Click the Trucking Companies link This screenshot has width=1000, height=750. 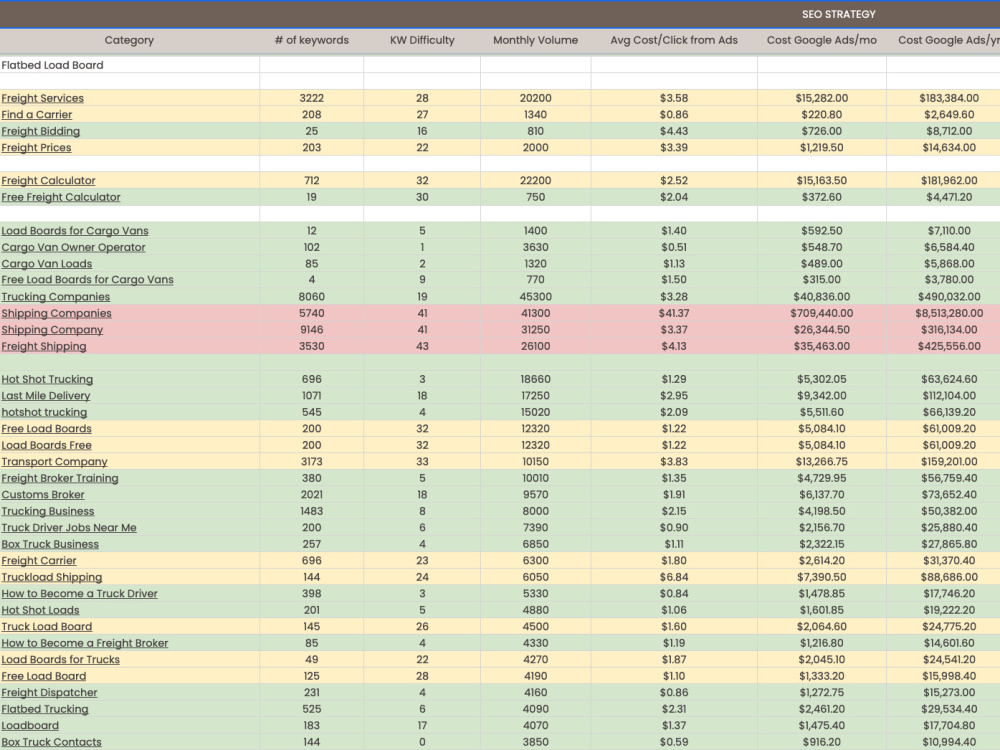pyautogui.click(x=55, y=297)
